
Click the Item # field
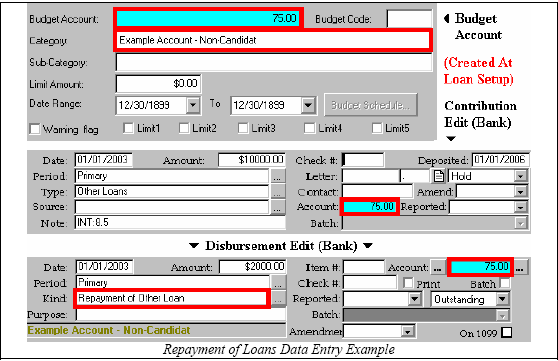point(364,267)
